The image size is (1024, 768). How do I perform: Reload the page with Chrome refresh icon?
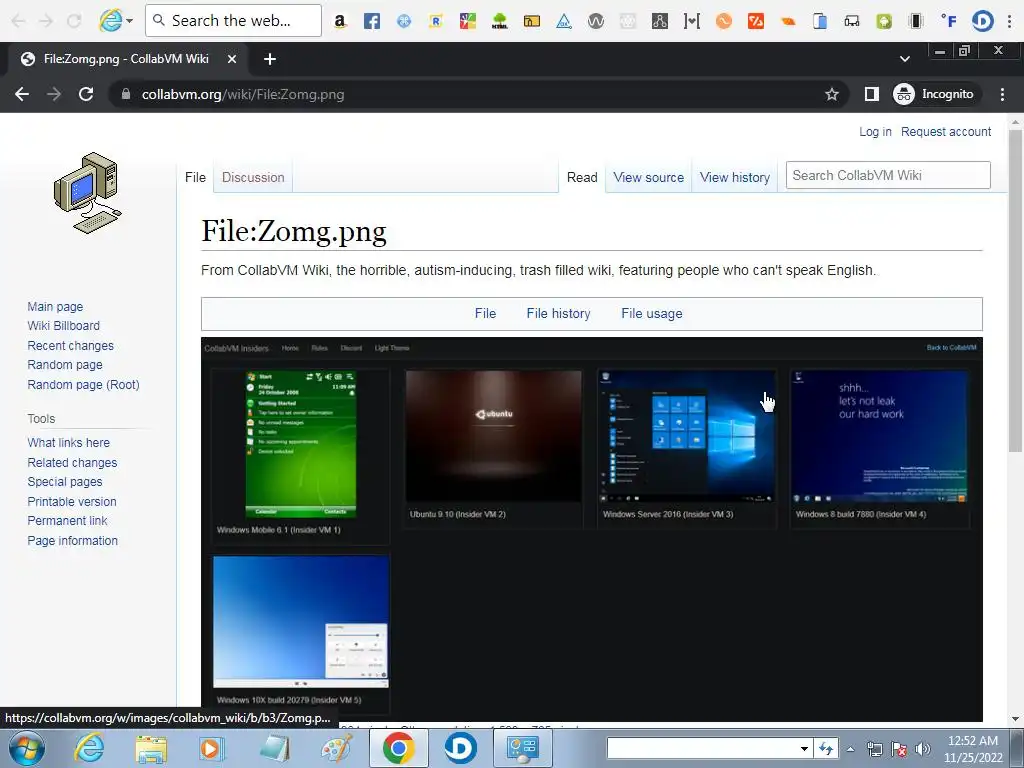[86, 94]
